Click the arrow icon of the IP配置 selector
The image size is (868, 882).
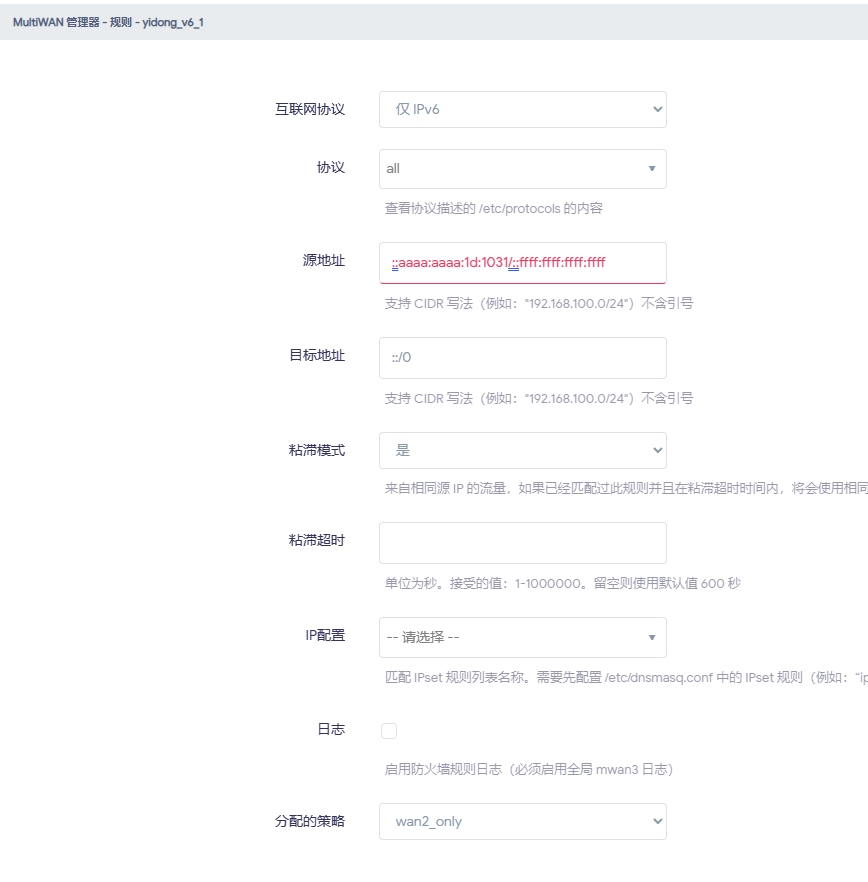pos(652,637)
